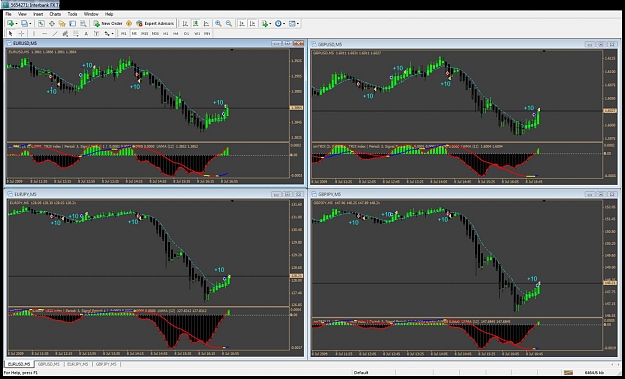Select the Draw Vertical Line tool
Screen dimensions: 625x379
tap(34, 34)
